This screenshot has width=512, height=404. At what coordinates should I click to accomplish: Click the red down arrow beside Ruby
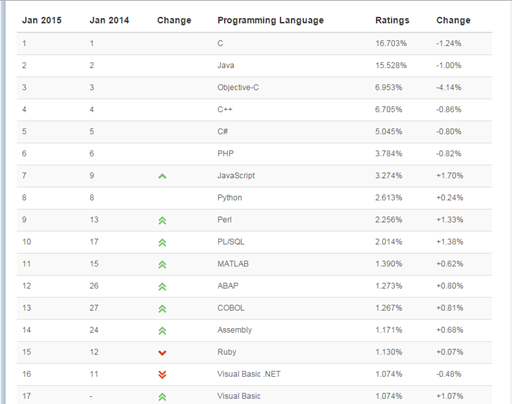(162, 353)
